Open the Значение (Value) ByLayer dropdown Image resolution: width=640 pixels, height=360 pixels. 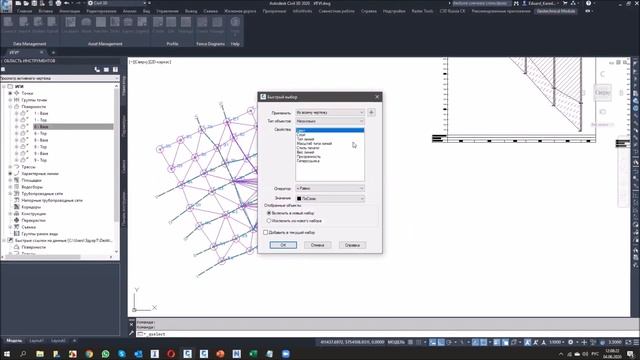330,198
